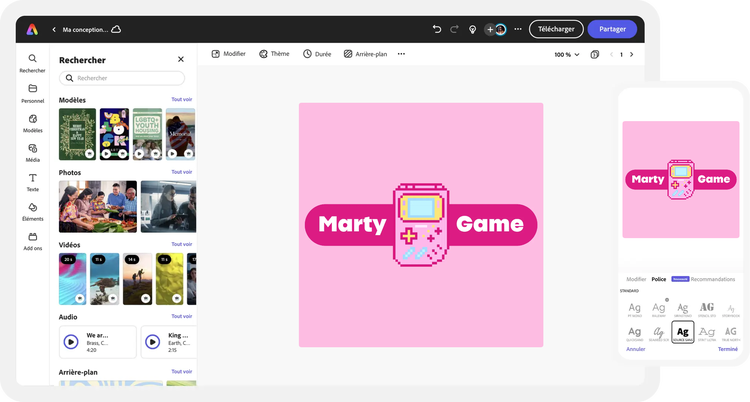Click Tout voir next to Modèles

tap(181, 100)
